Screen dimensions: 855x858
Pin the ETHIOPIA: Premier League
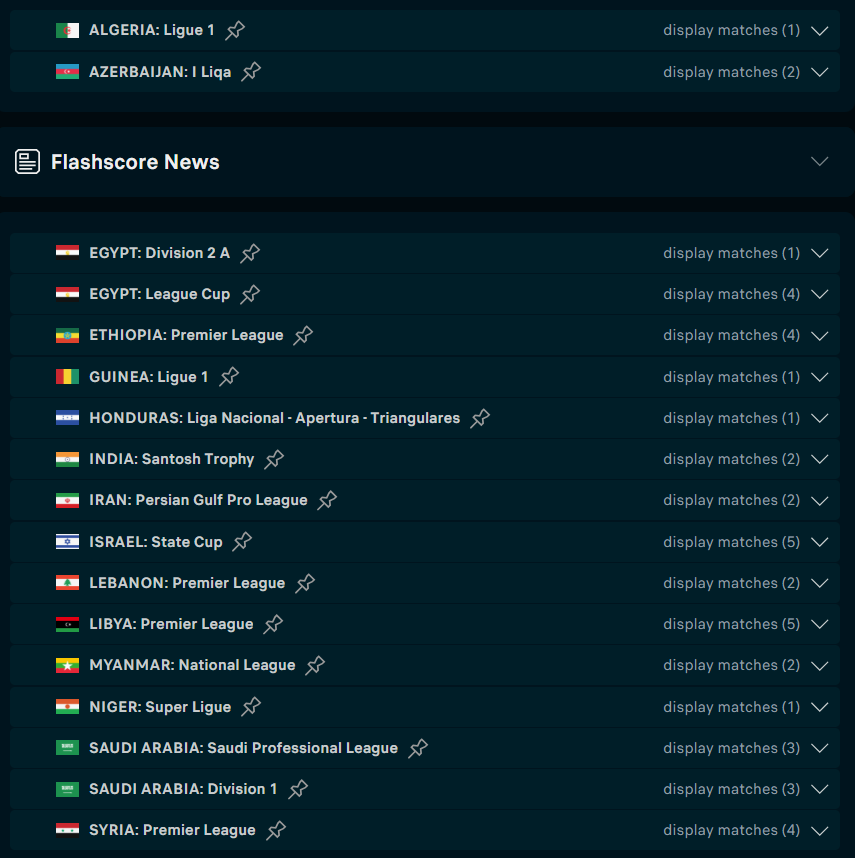click(x=303, y=335)
